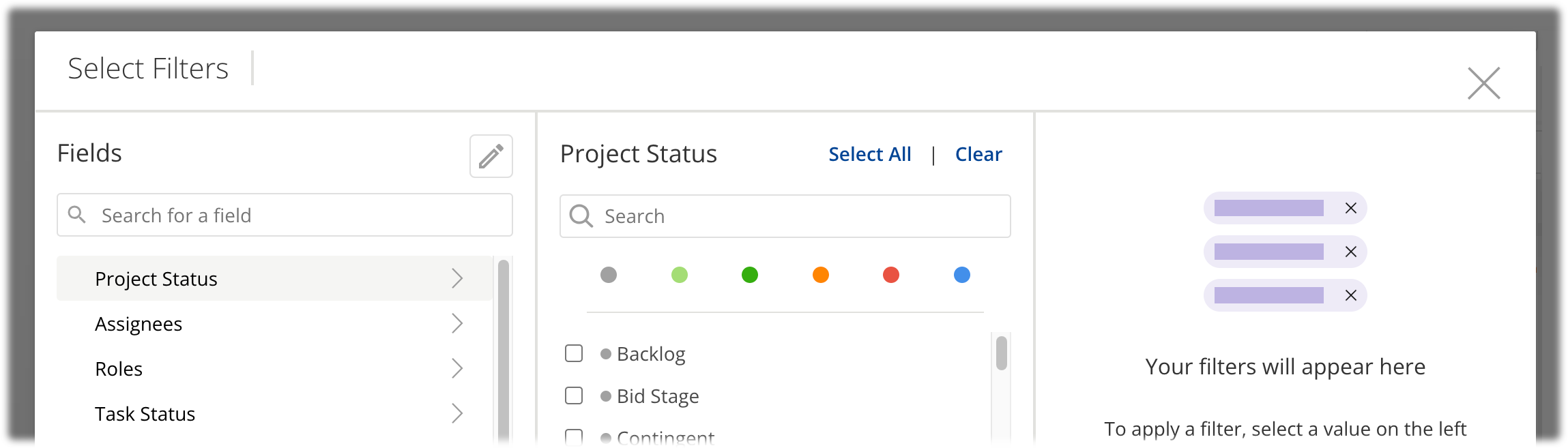Remove the second purple filter chip
This screenshot has height=448, width=1568.
1350,252
